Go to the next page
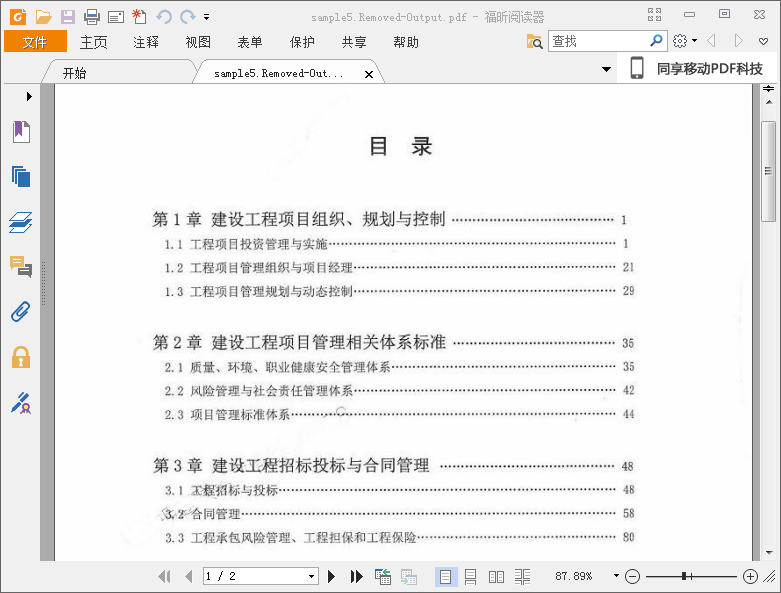781x593 pixels. [x=332, y=577]
